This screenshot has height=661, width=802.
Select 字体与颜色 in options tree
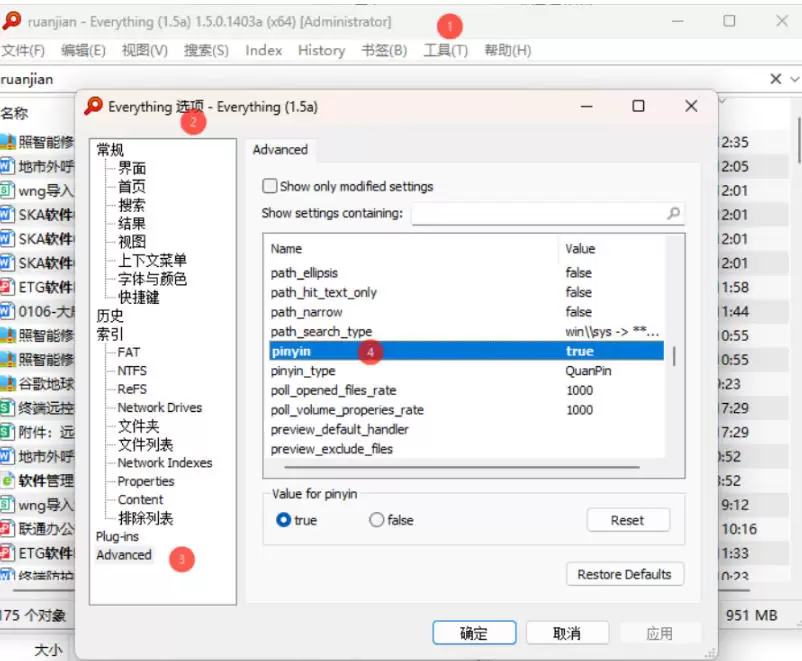click(x=152, y=278)
